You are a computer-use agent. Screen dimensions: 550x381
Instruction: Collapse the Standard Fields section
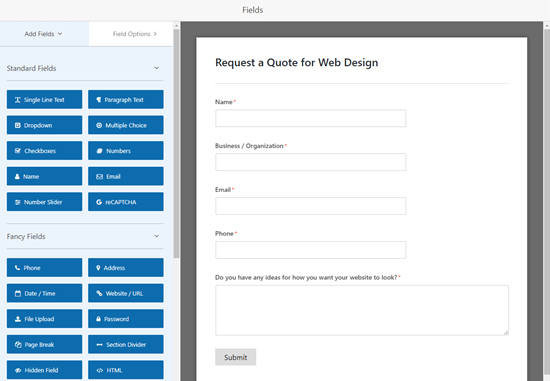156,68
